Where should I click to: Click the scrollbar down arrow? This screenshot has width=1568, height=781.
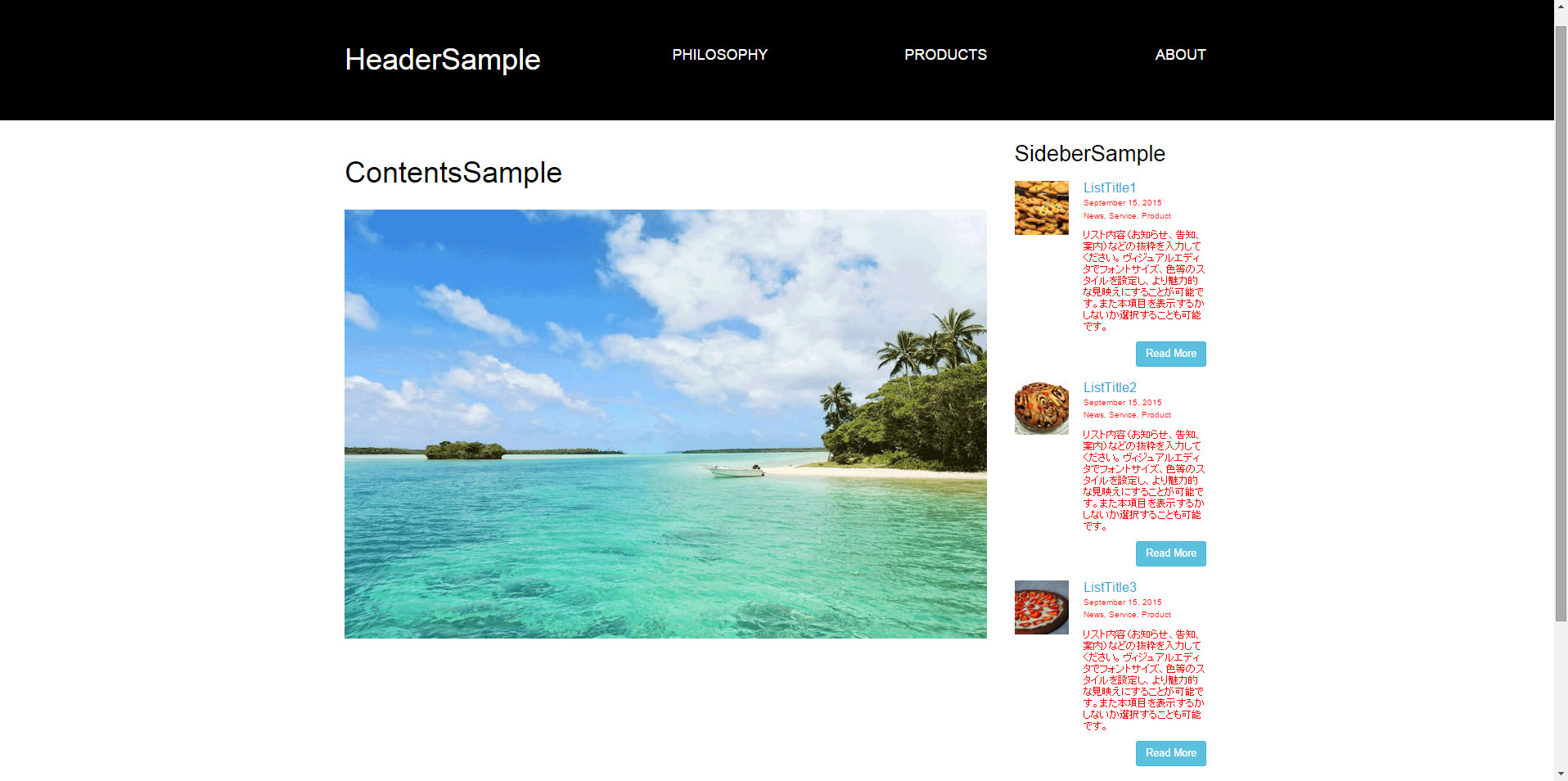click(1561, 774)
